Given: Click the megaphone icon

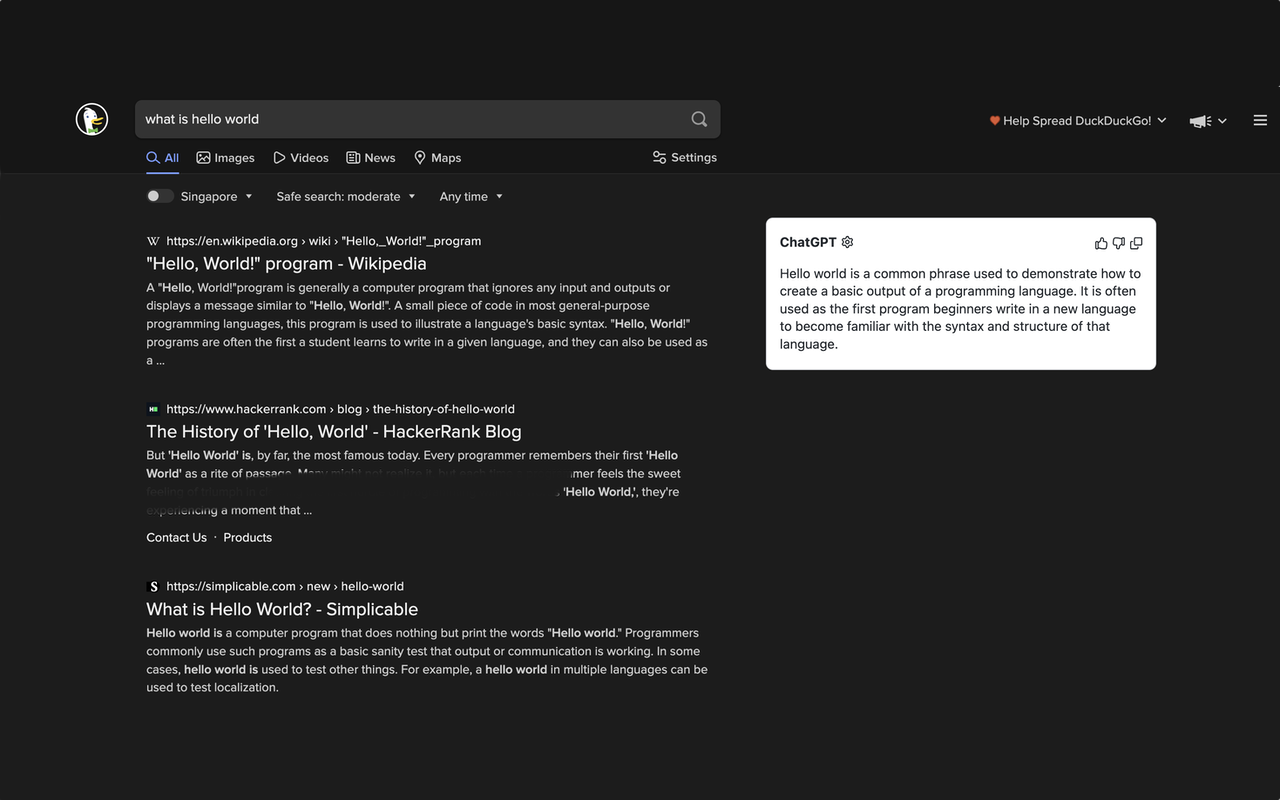Looking at the screenshot, I should click(x=1200, y=121).
